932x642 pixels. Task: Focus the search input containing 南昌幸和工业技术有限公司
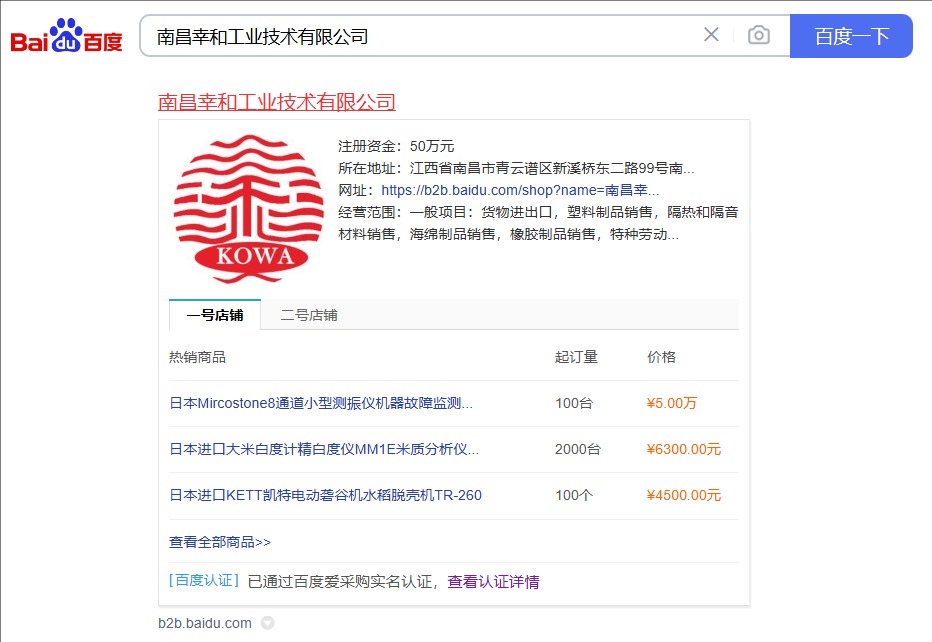(420, 36)
